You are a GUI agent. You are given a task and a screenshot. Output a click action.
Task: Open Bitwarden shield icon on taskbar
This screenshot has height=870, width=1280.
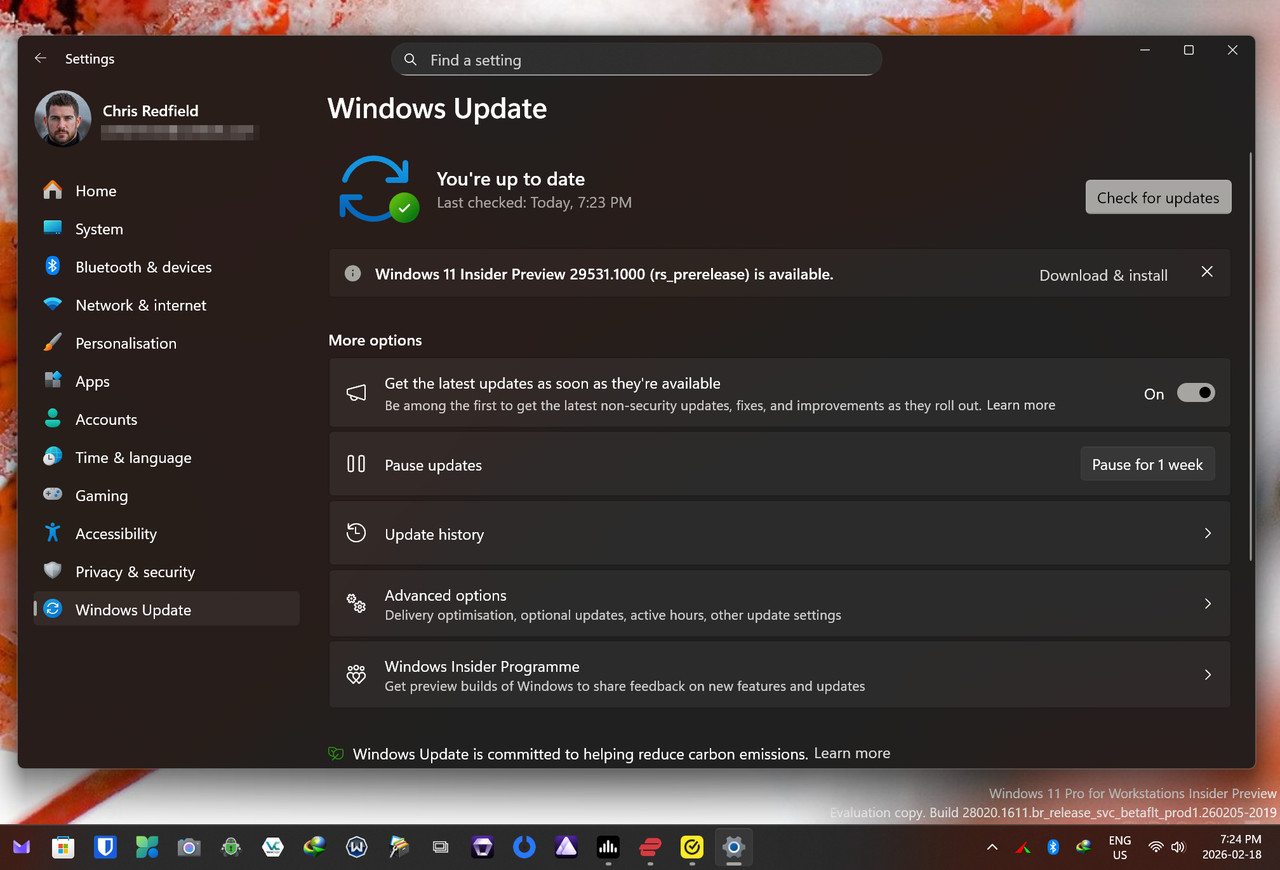(105, 847)
